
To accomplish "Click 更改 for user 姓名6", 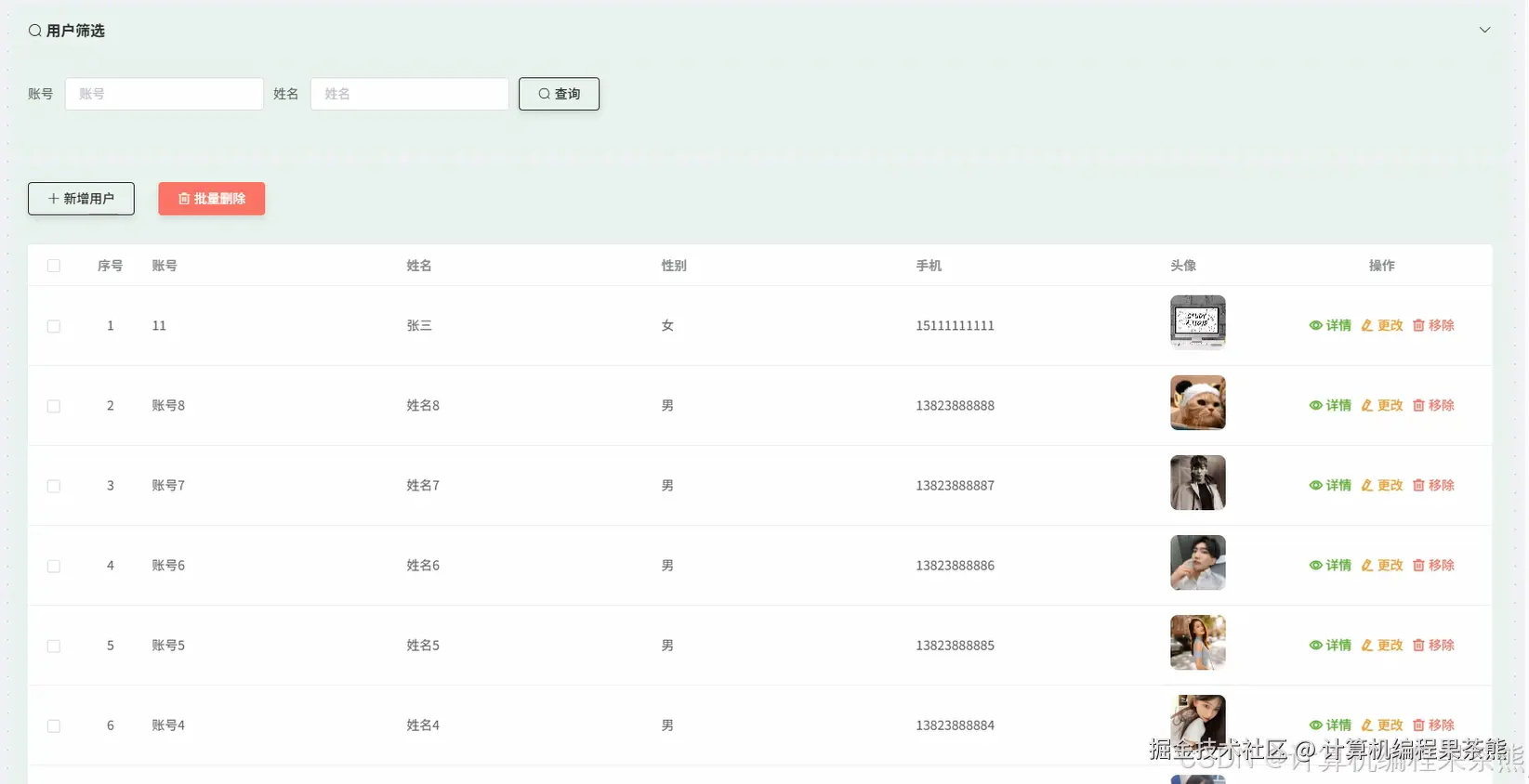I will (x=1382, y=566).
